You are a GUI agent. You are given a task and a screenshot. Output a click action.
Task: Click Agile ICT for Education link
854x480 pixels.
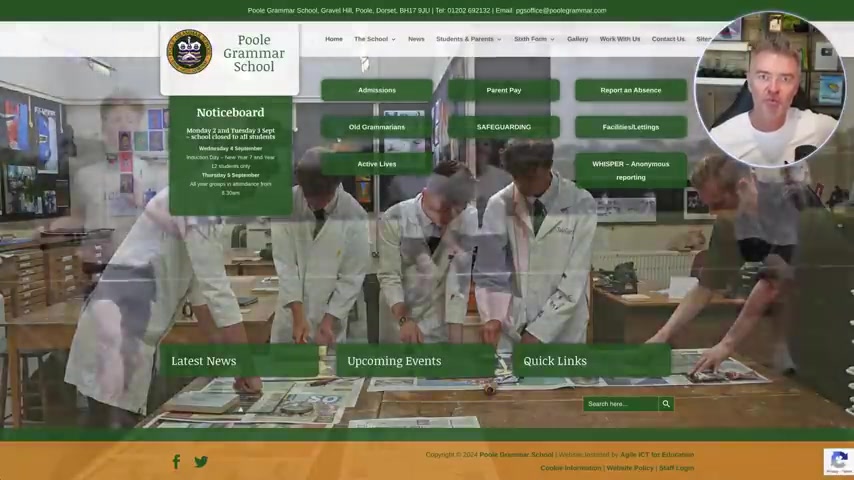657,454
